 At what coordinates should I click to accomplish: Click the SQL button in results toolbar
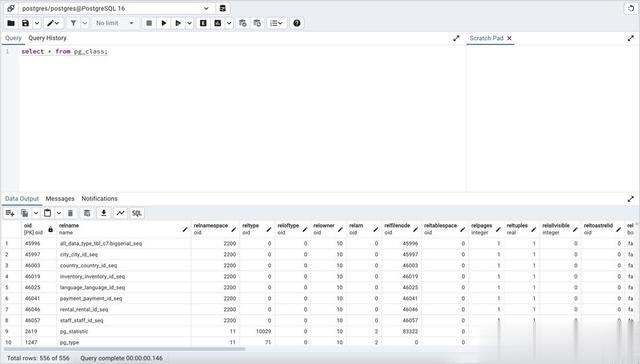137,213
